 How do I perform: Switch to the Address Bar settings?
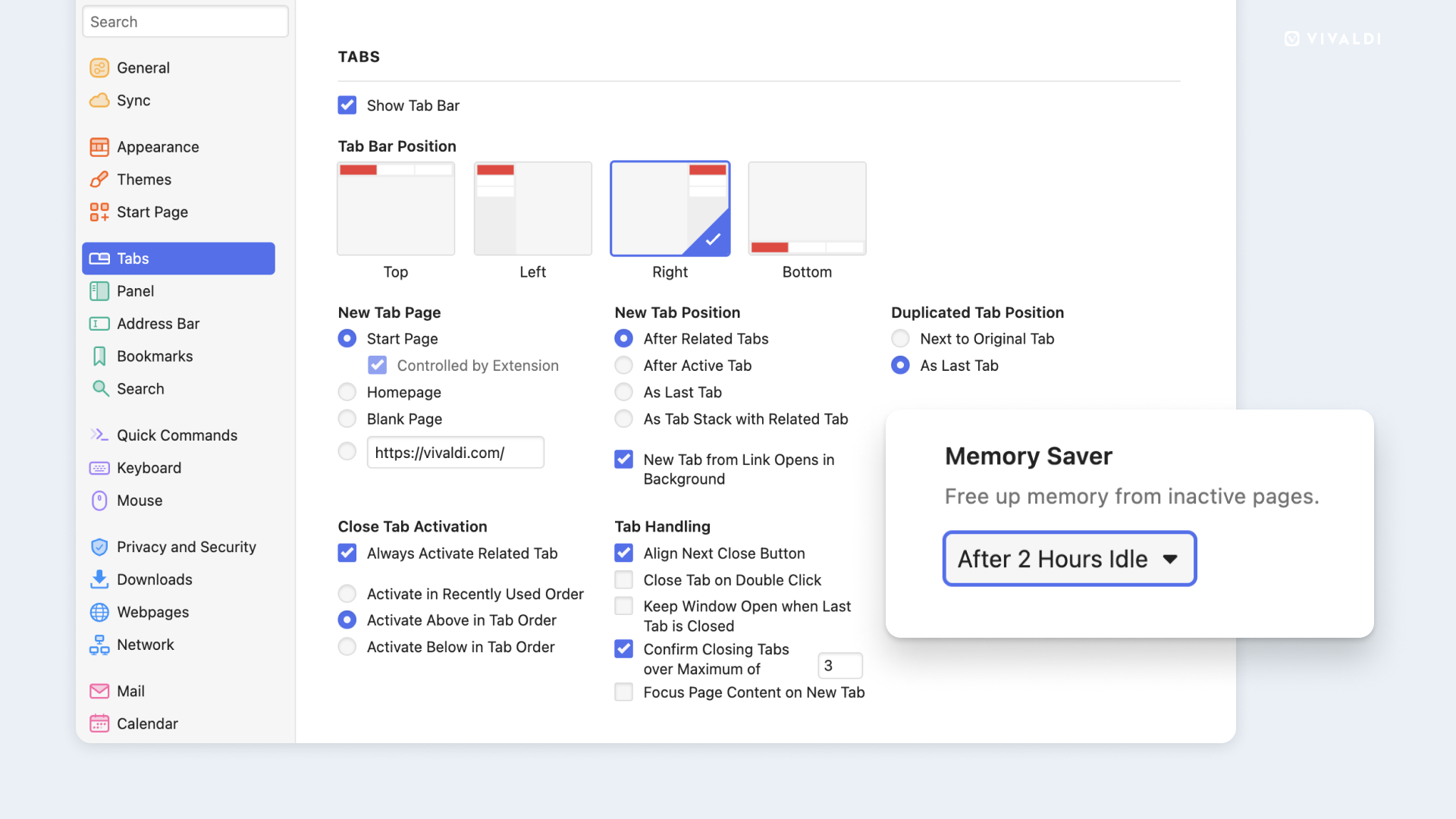[x=158, y=323]
